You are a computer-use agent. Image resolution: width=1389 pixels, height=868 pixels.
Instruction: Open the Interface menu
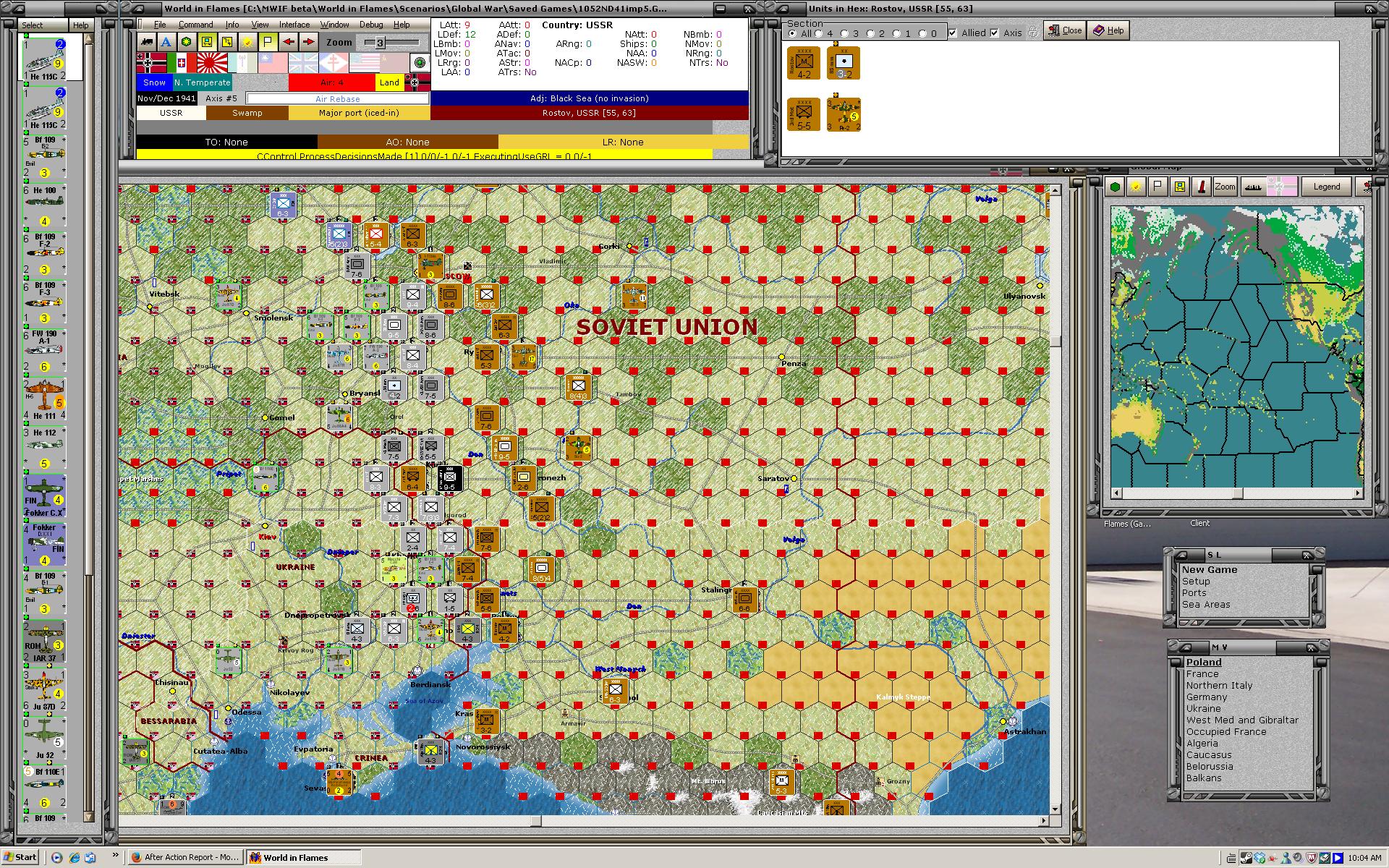(x=294, y=25)
